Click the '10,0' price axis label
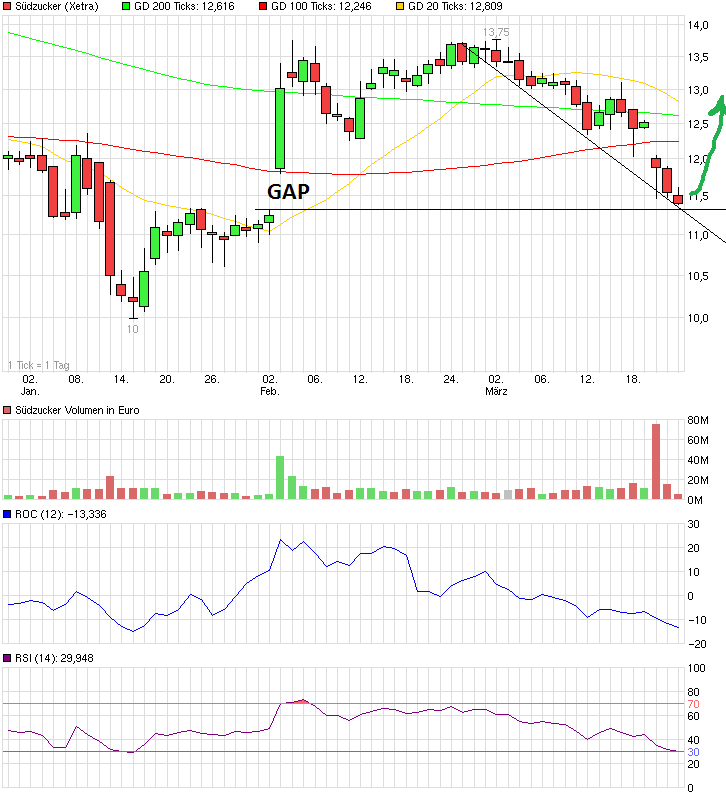 [x=698, y=318]
